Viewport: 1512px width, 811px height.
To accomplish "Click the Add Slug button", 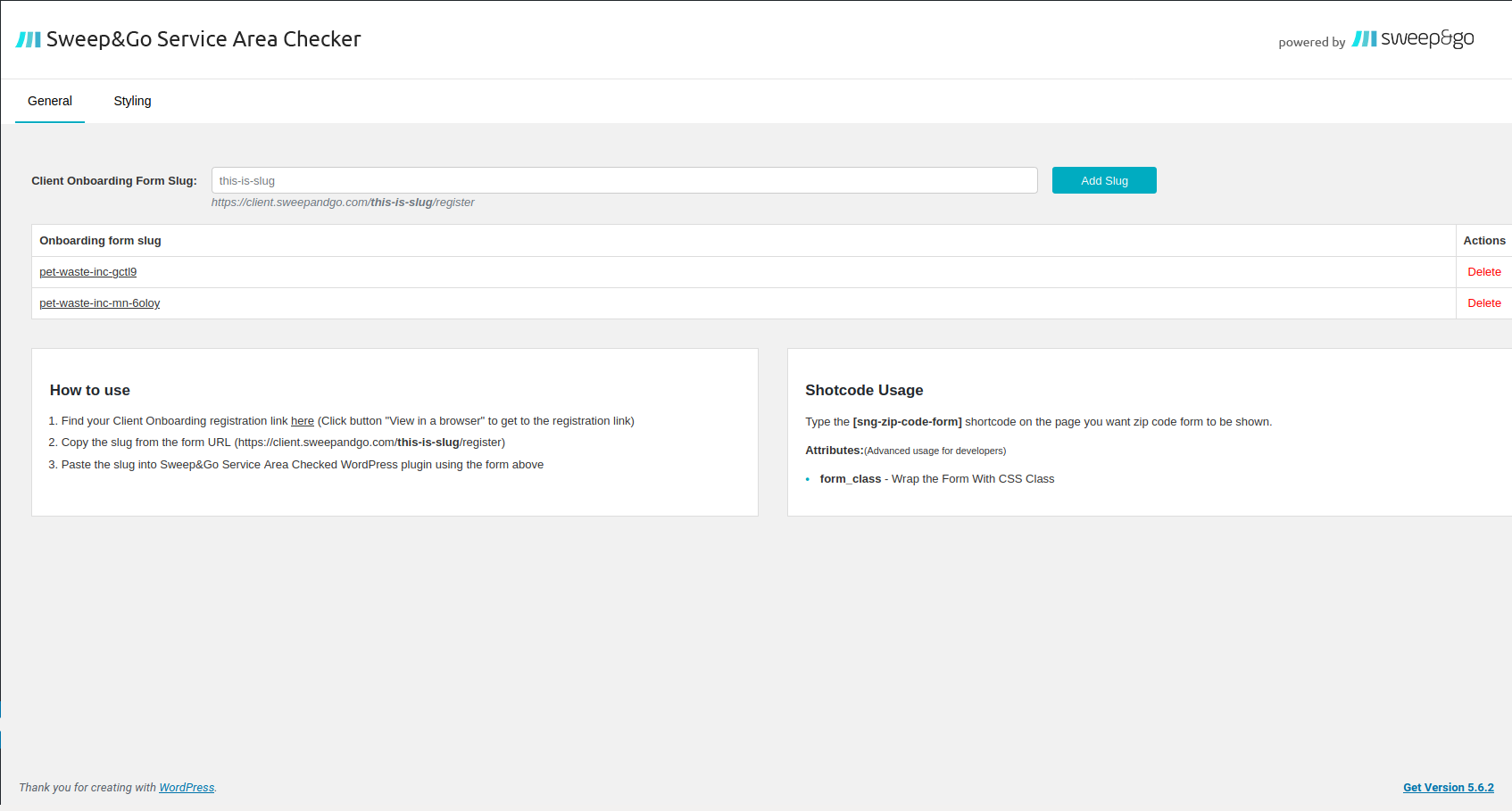I will [x=1104, y=180].
